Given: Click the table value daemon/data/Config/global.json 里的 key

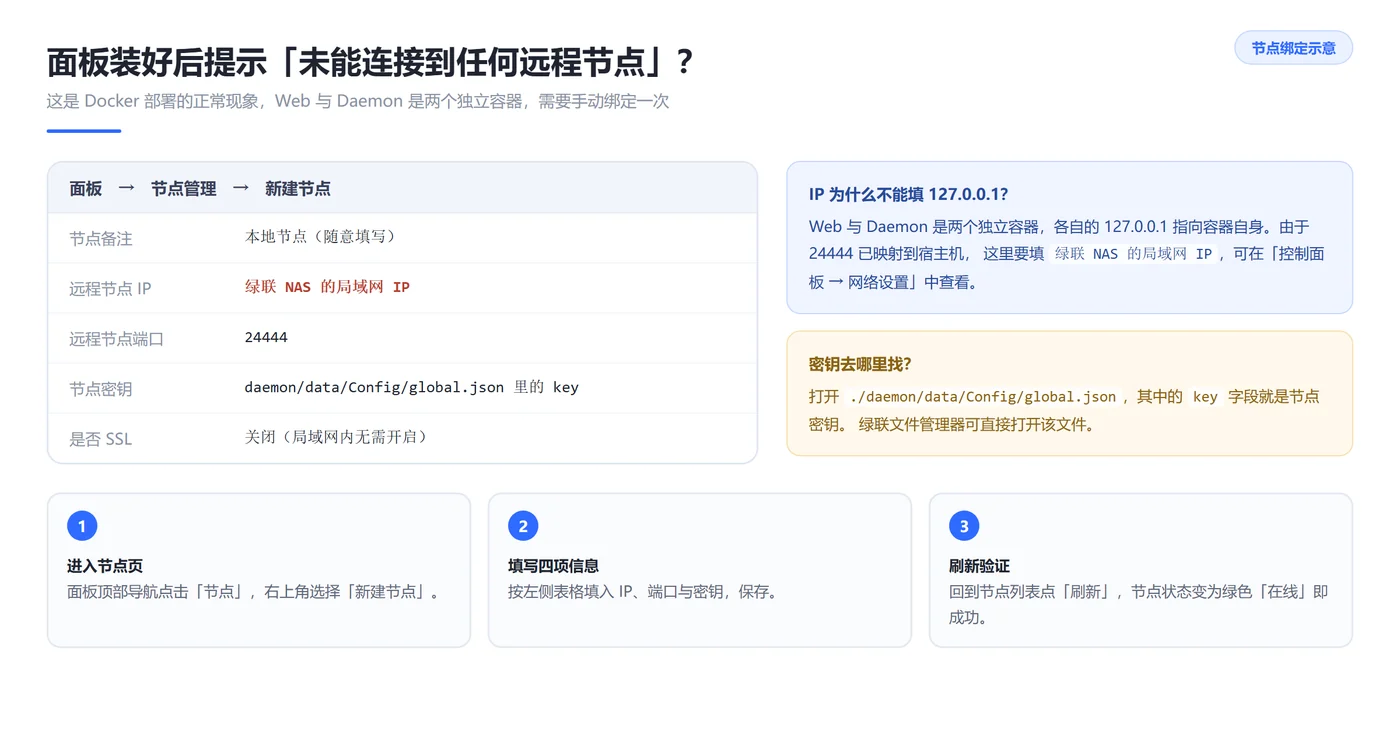Looking at the screenshot, I should pyautogui.click(x=412, y=387).
